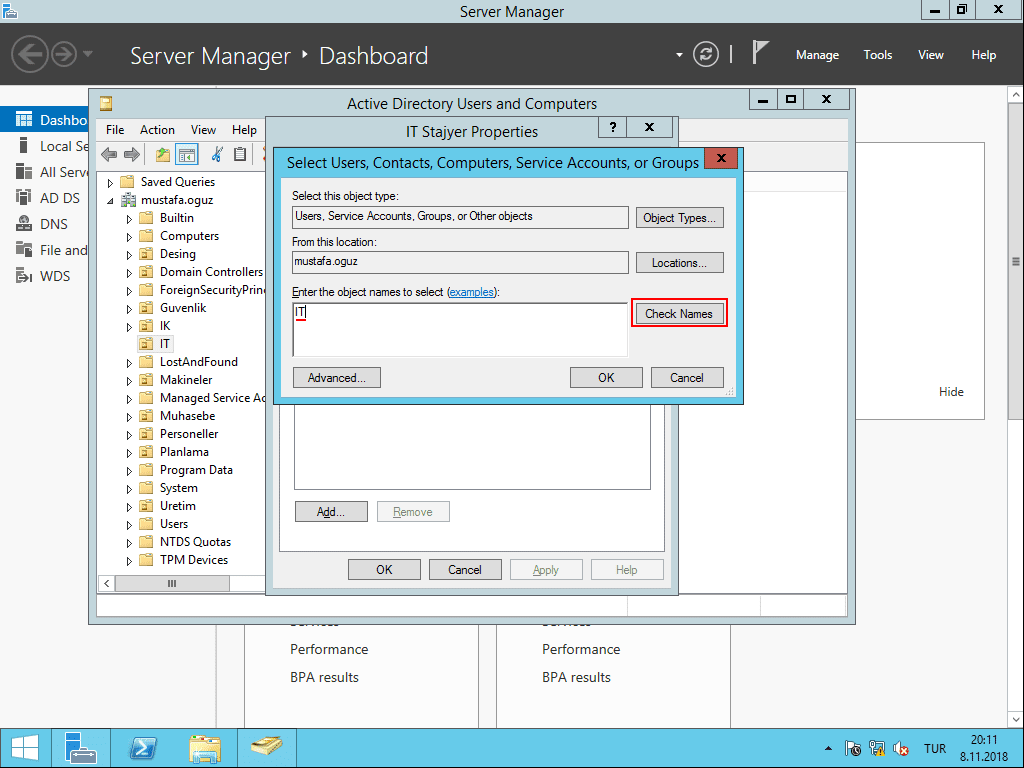1024x768 pixels.
Task: Click tree horizontal scrollbar left arrow
Action: coord(106,583)
